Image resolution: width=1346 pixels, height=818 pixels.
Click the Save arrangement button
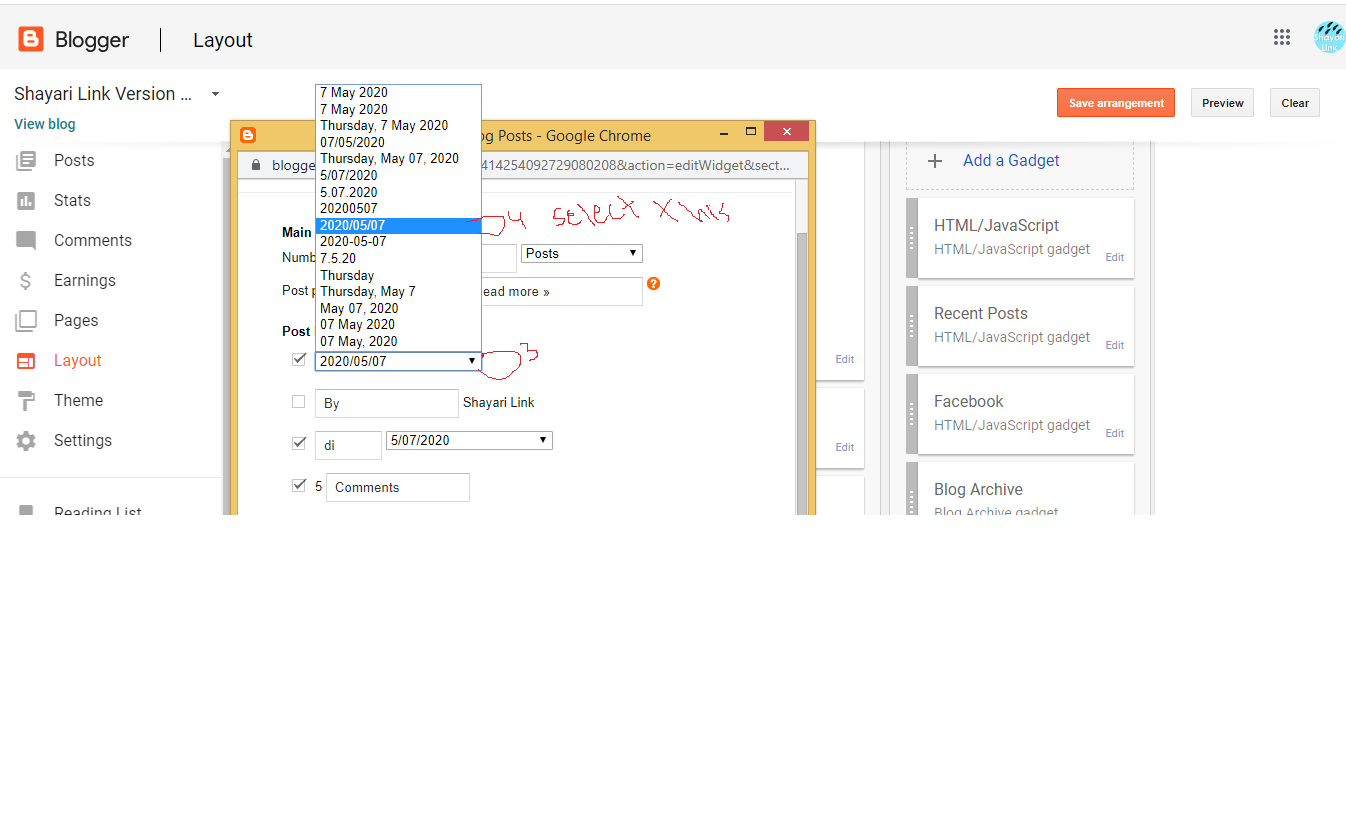1116,103
